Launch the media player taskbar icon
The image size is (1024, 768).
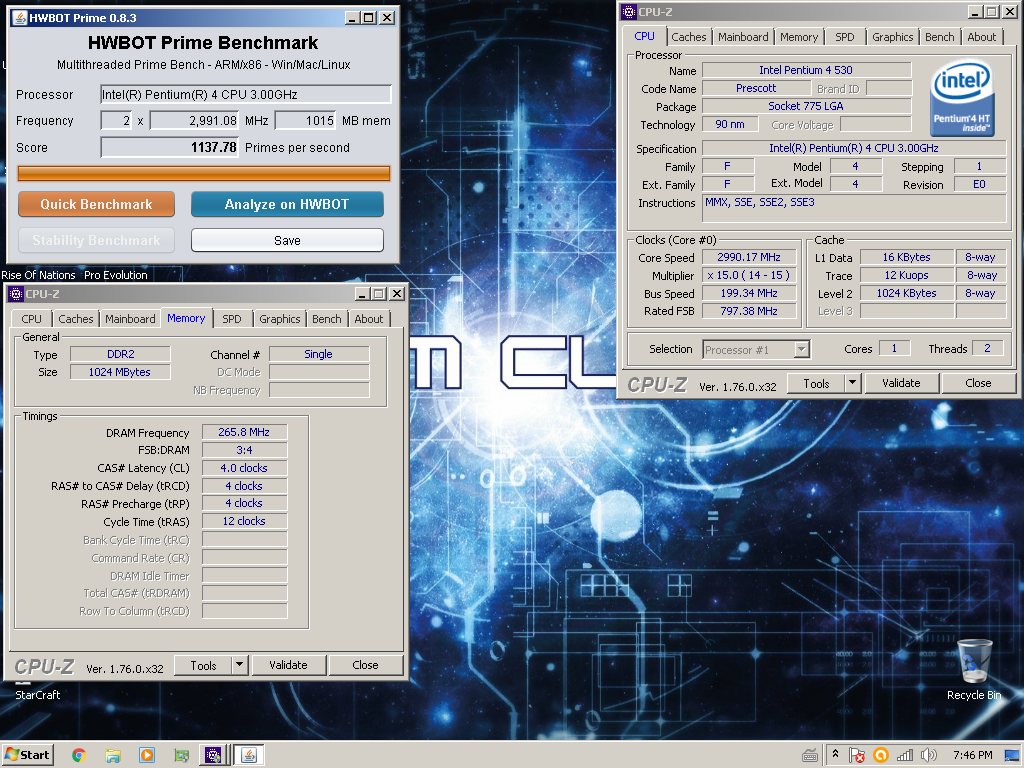click(147, 755)
